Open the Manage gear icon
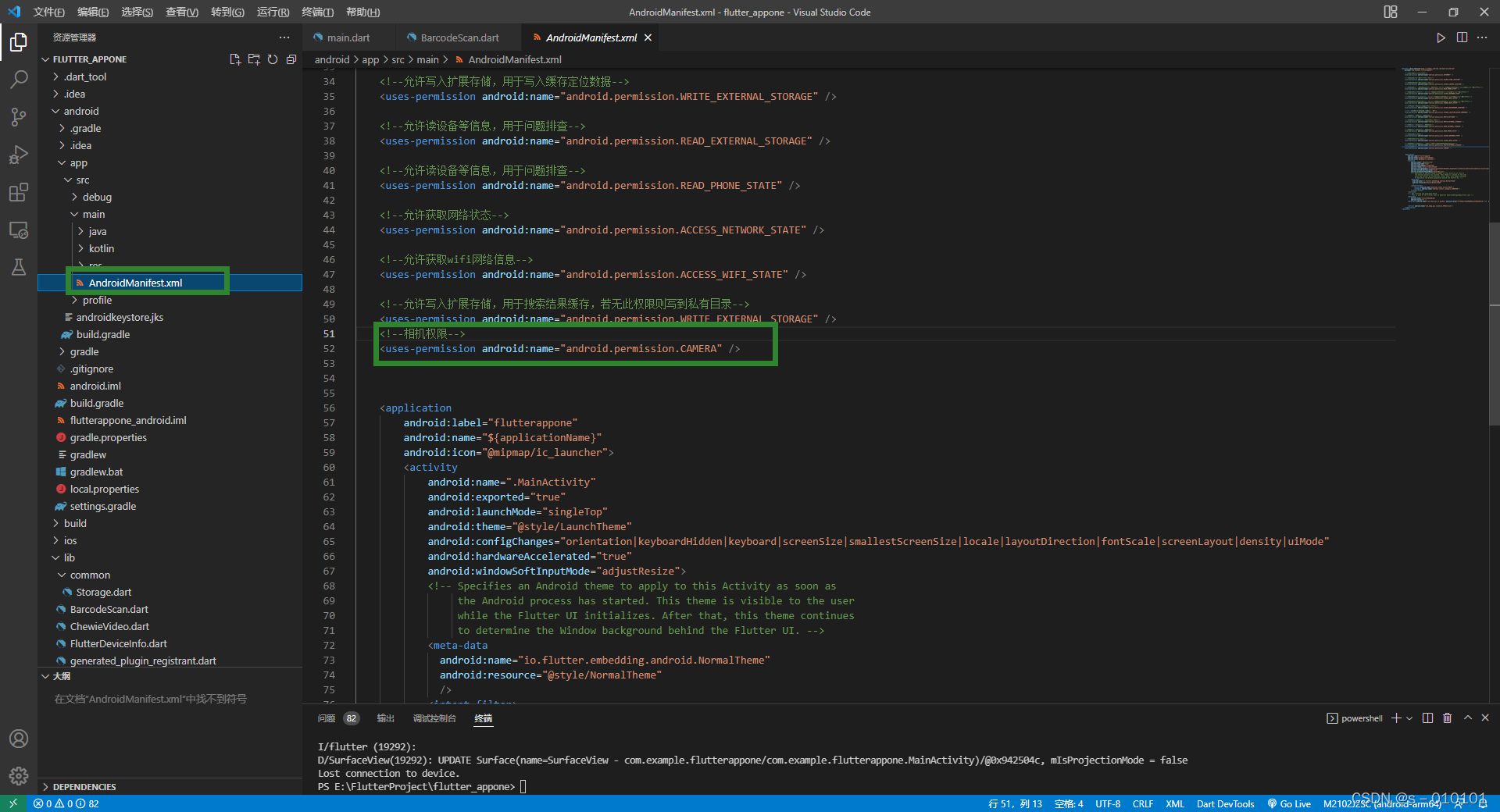 pyautogui.click(x=19, y=776)
